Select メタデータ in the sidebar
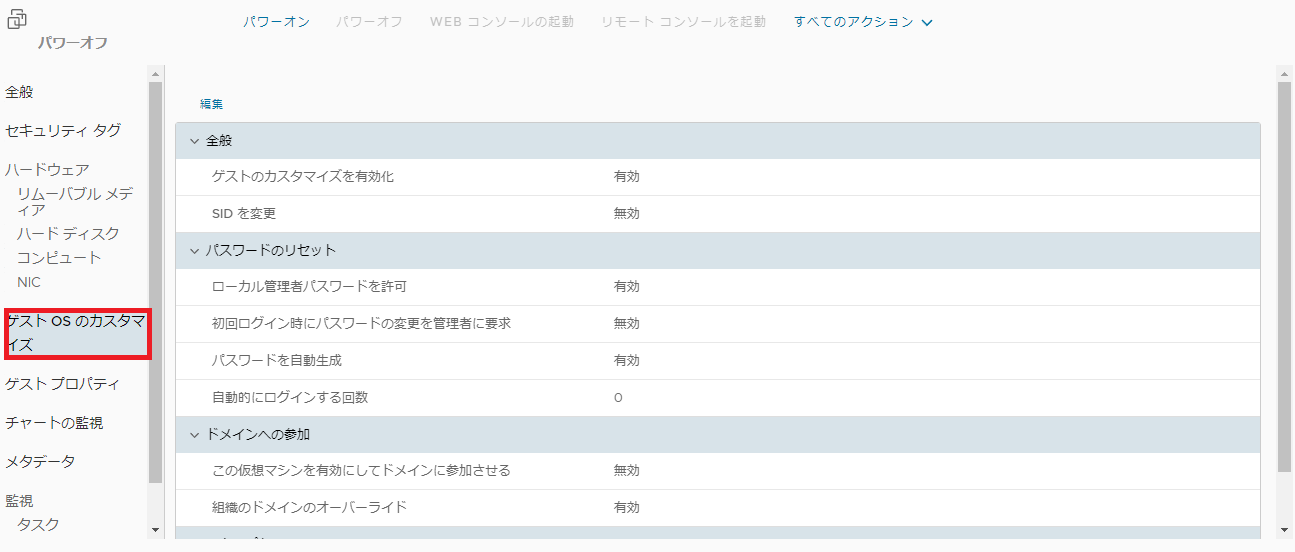Viewport: 1295px width, 552px height. point(40,461)
